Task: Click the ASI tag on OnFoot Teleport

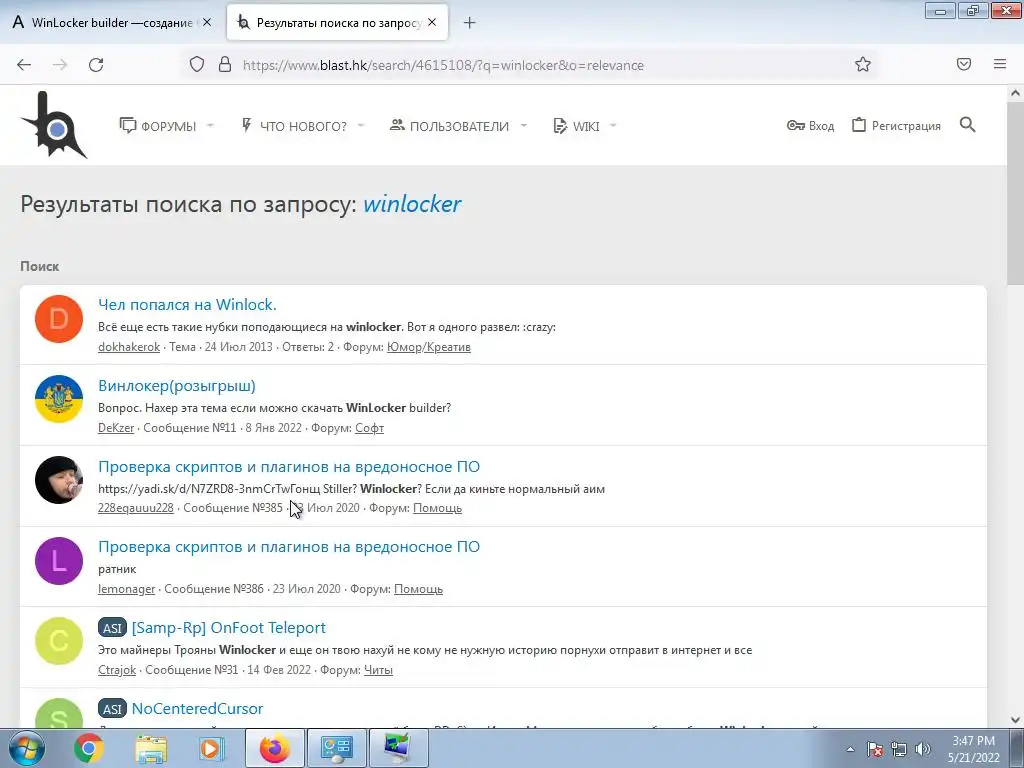Action: [112, 628]
